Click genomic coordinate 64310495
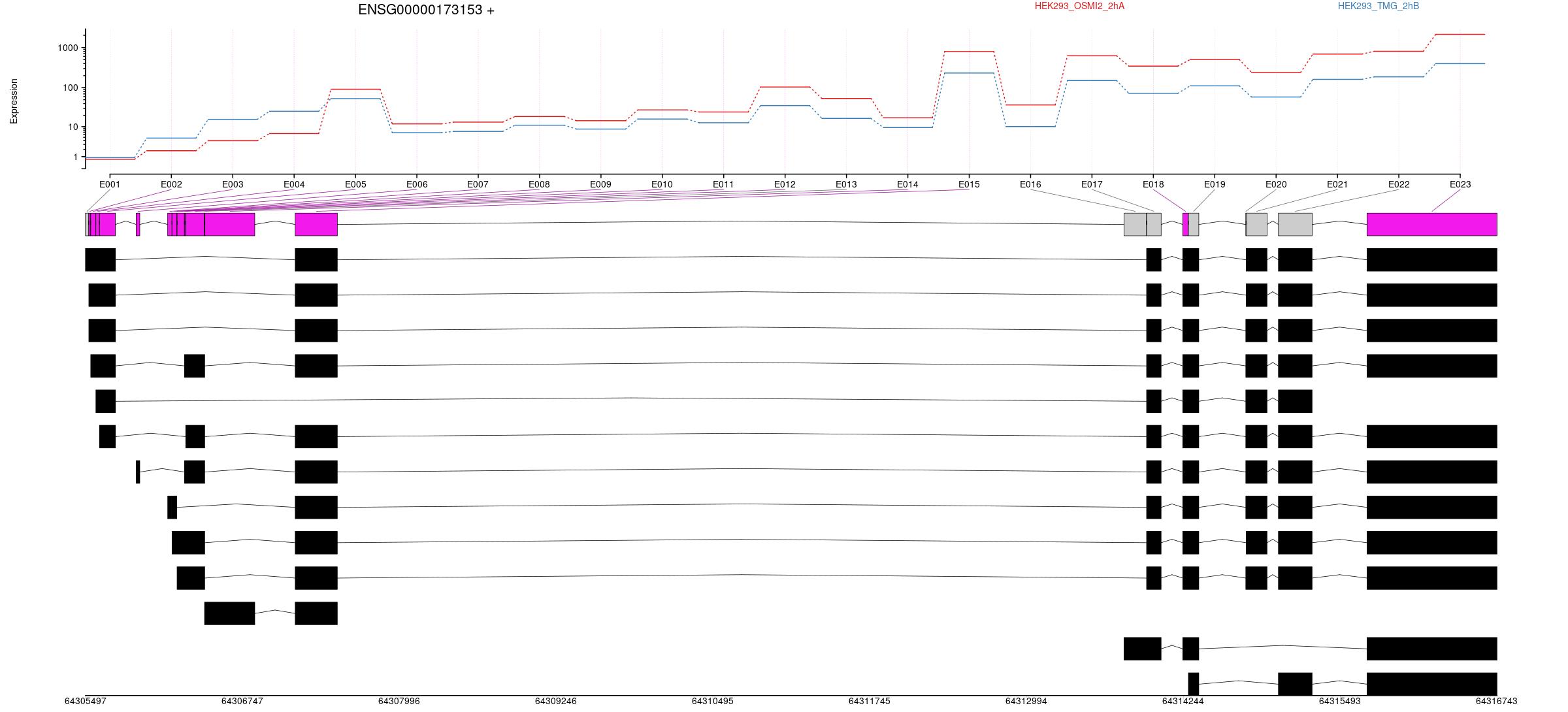Screen dimensions: 1568x712 click(x=713, y=701)
